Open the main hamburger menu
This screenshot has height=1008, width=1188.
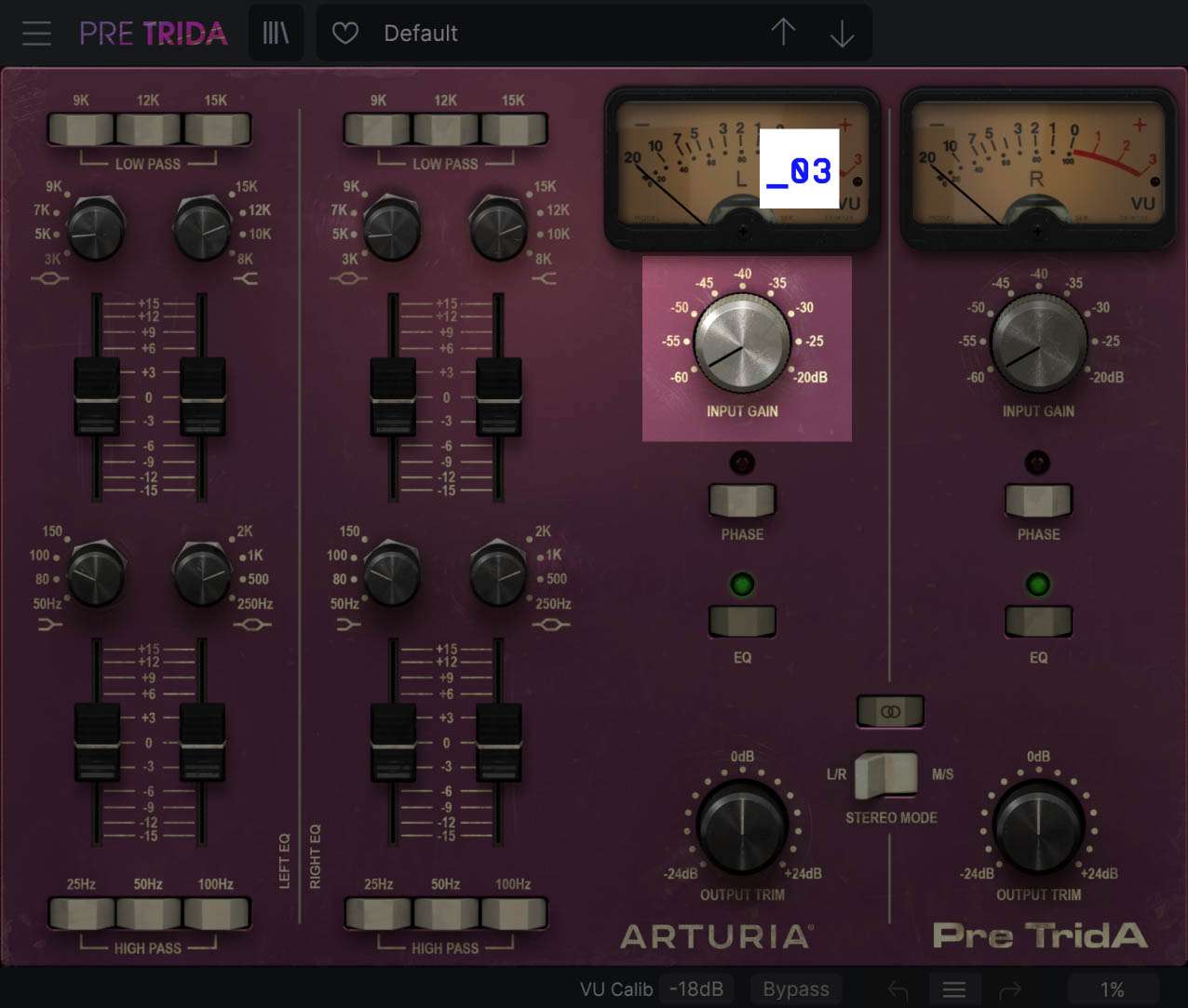pyautogui.click(x=35, y=34)
